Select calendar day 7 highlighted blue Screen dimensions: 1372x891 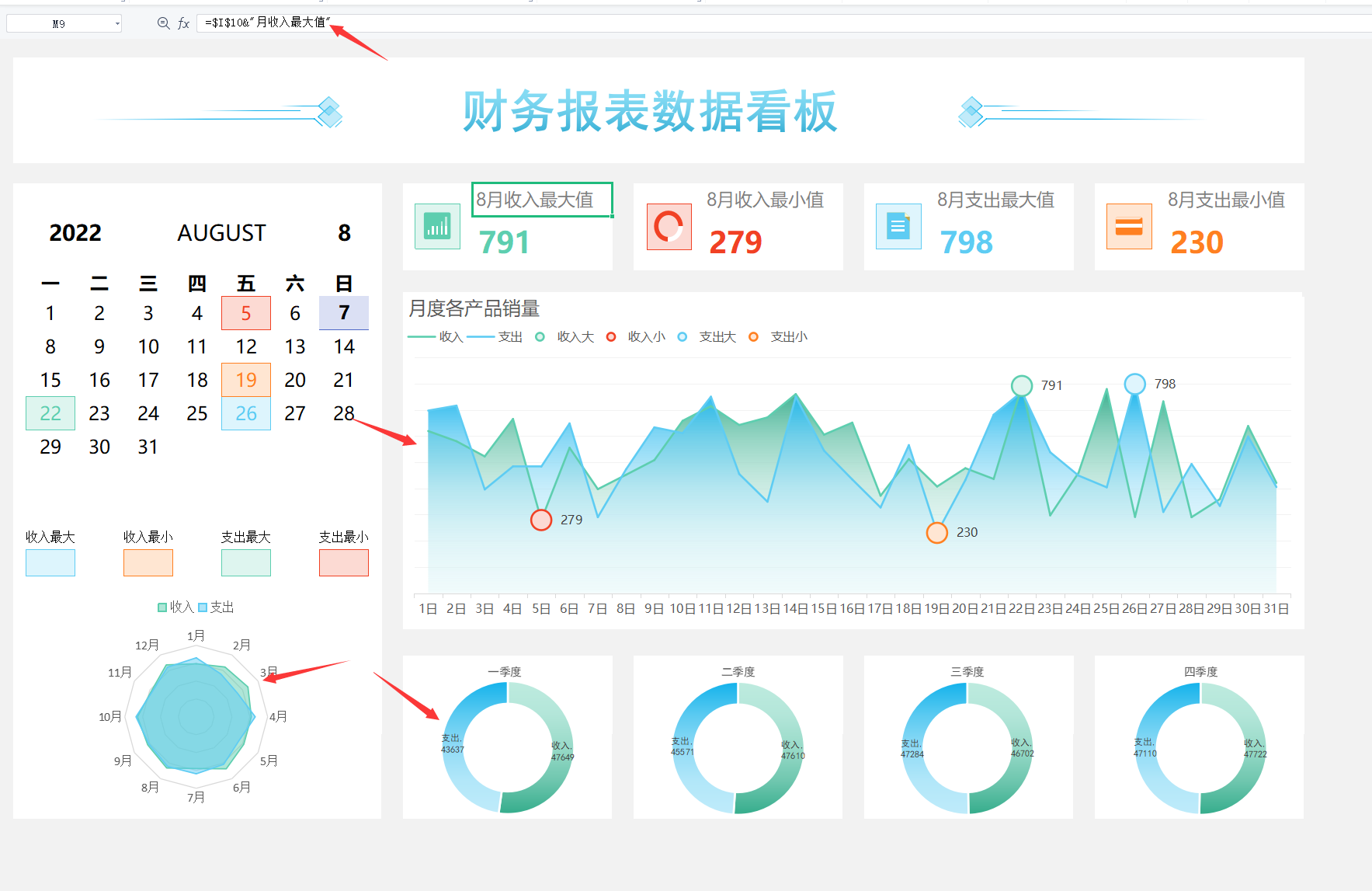click(344, 313)
